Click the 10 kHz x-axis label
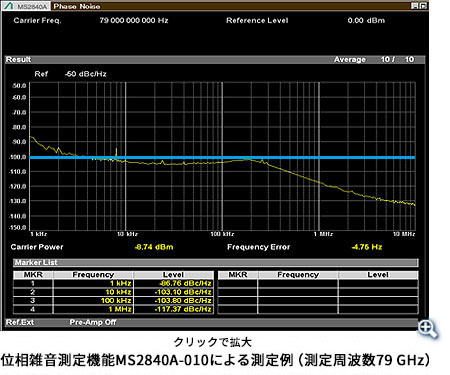The height and width of the screenshot is (375, 450). (x=127, y=234)
